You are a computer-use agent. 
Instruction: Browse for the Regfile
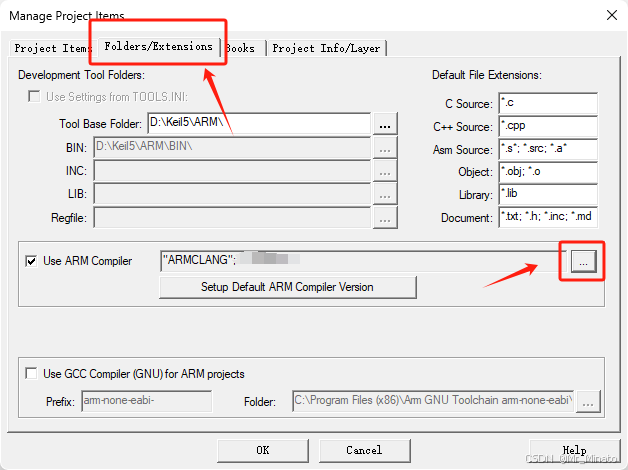385,218
